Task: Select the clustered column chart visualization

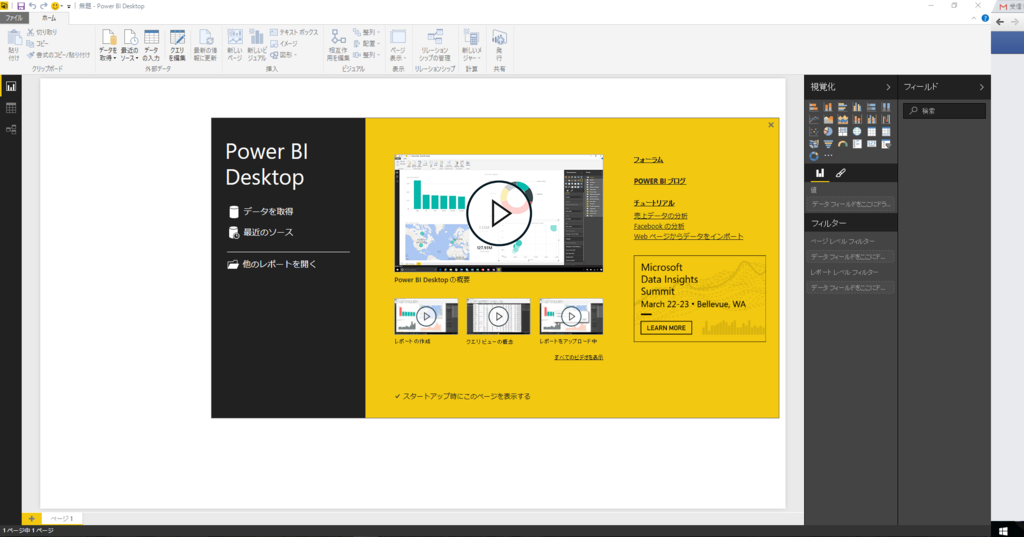Action: click(857, 107)
